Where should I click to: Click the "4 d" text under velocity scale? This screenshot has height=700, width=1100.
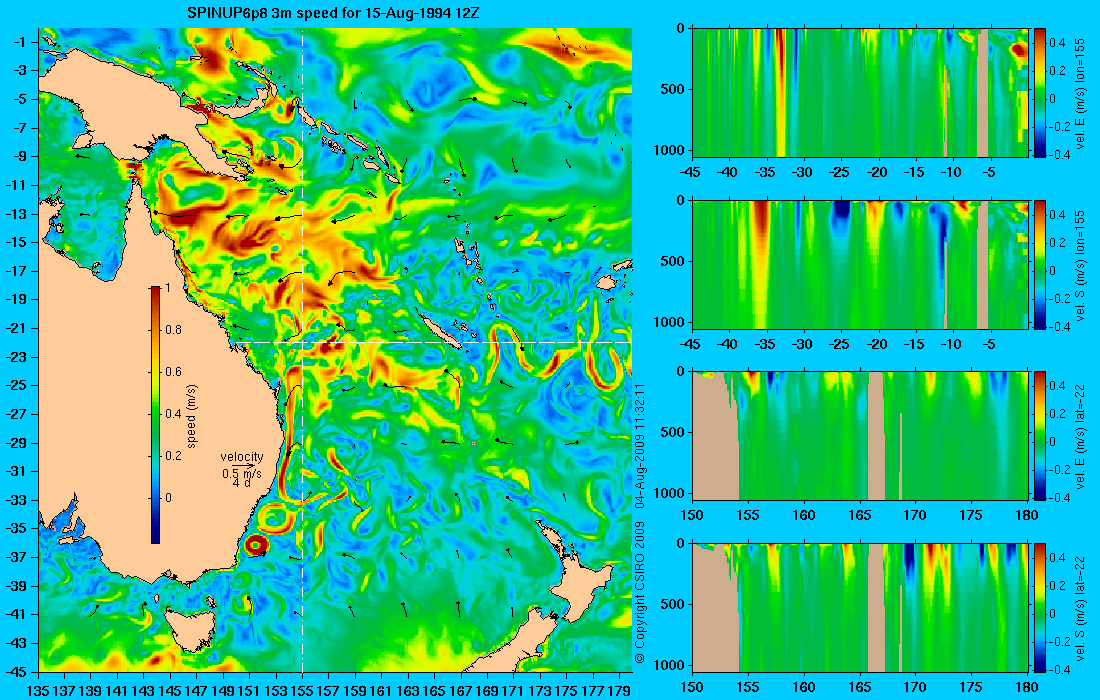242,483
